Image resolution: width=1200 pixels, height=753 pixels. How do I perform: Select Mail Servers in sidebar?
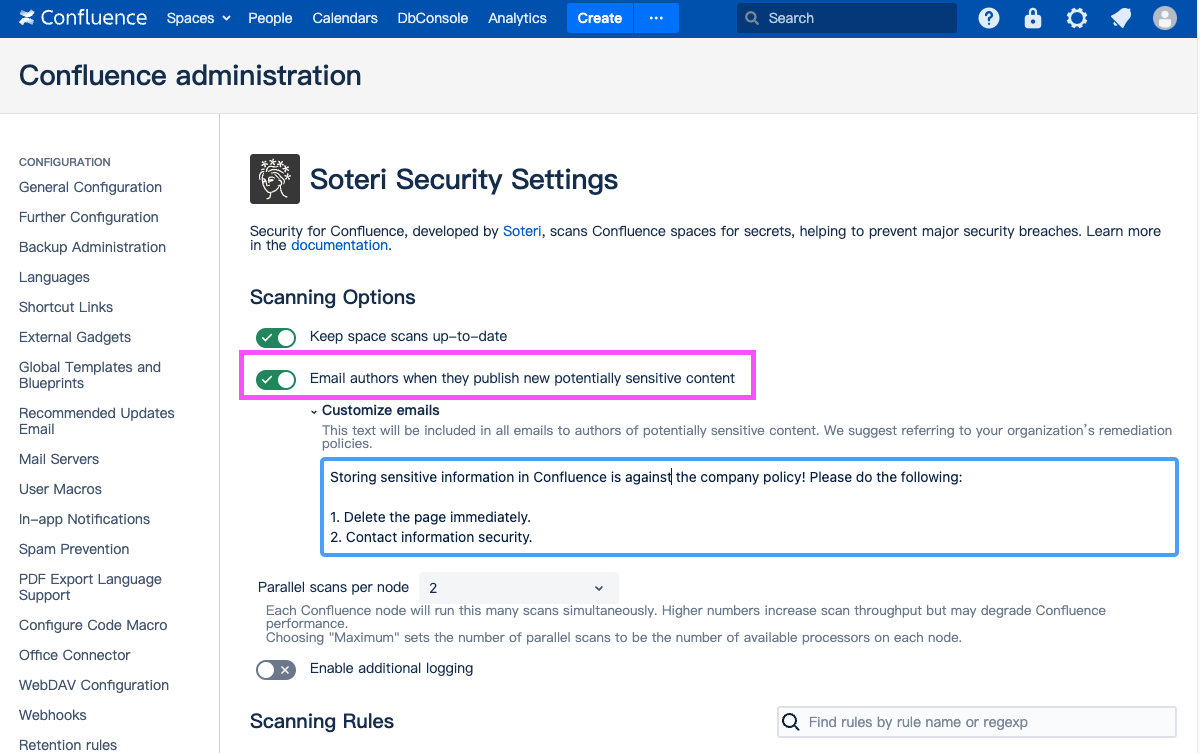(x=59, y=459)
